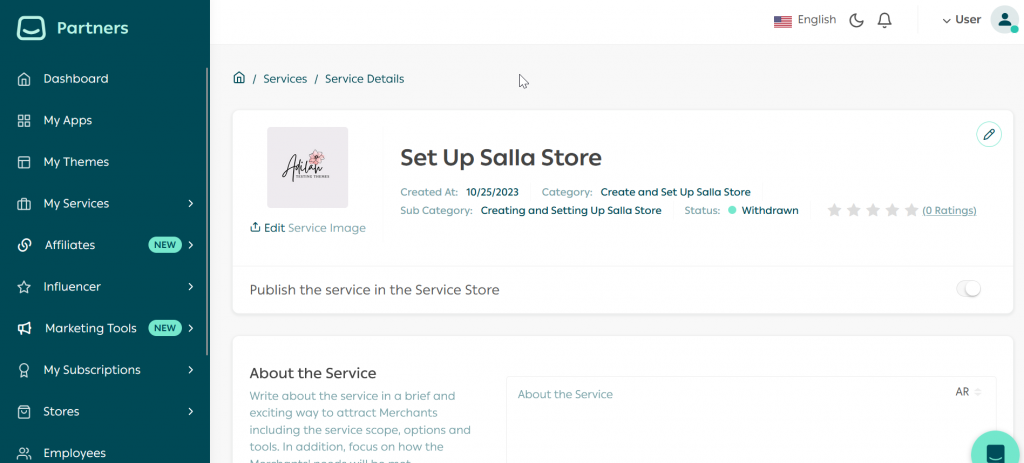1024x463 pixels.
Task: Expand the Affiliates sidebar section
Action: click(x=190, y=245)
